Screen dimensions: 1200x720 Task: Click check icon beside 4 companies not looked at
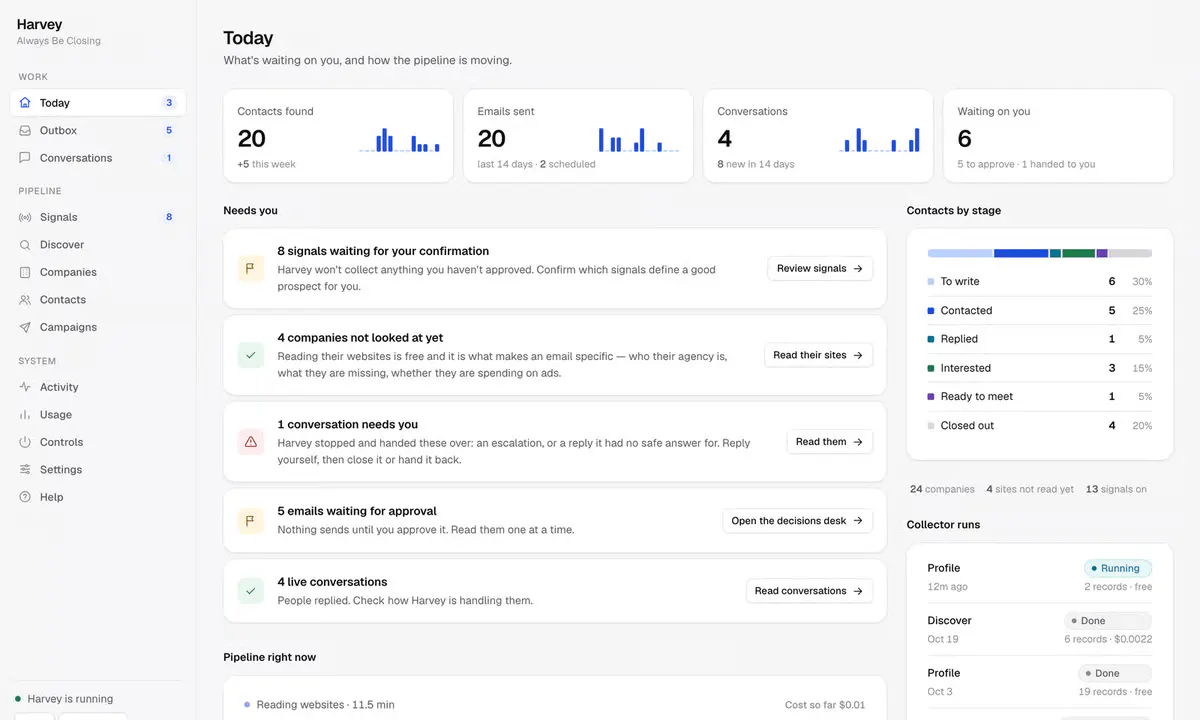250,355
